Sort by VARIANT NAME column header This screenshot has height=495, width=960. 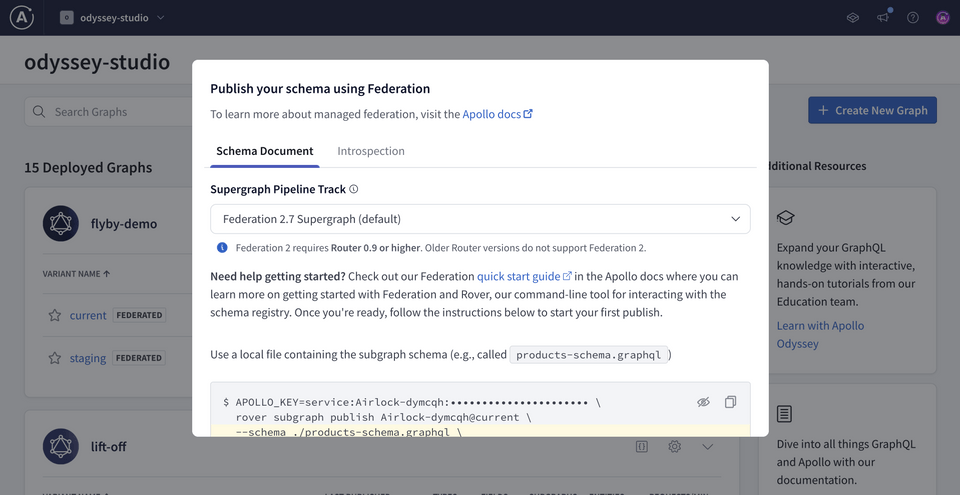tap(77, 274)
